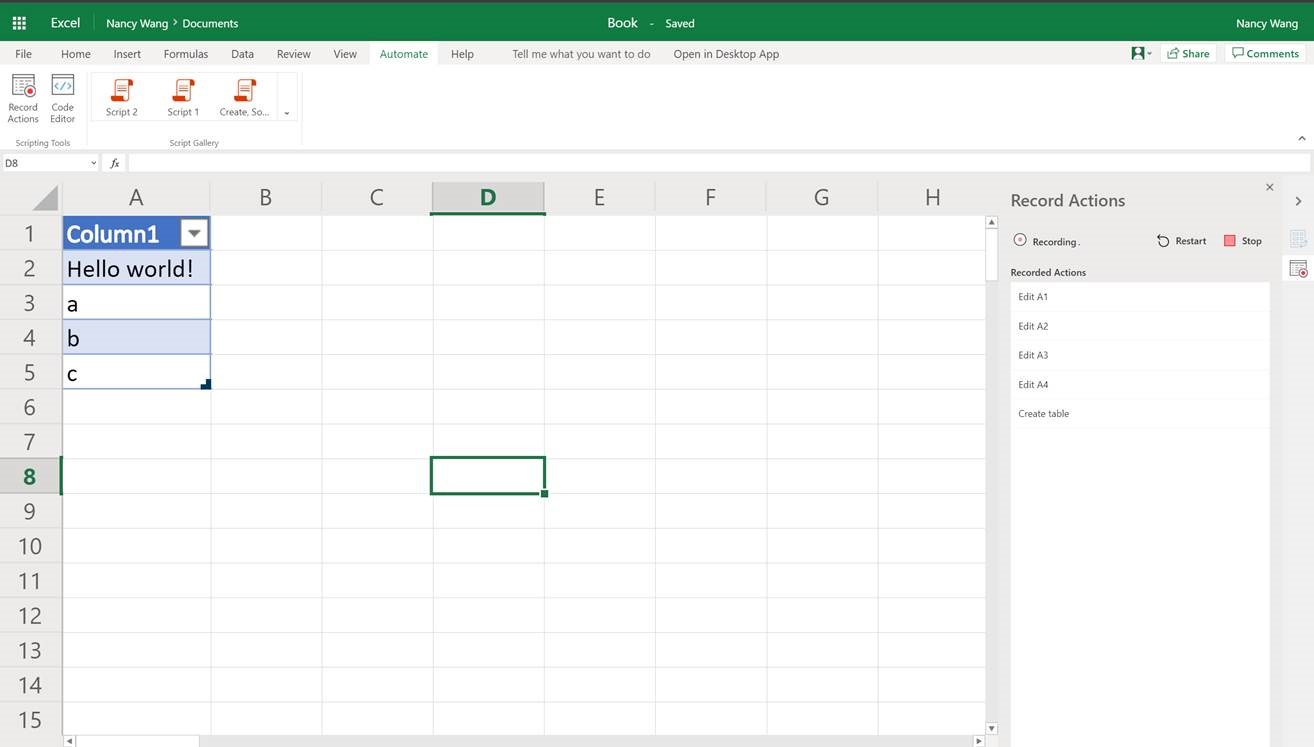This screenshot has height=747, width=1314.
Task: Open the Name Box dropdown
Action: click(92, 162)
